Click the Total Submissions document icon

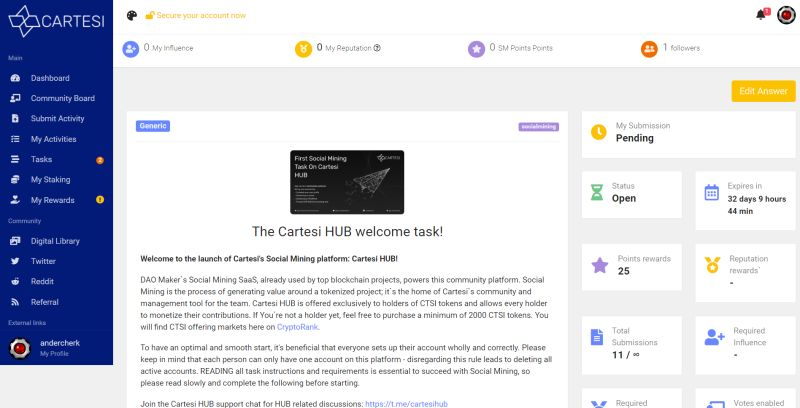click(597, 337)
